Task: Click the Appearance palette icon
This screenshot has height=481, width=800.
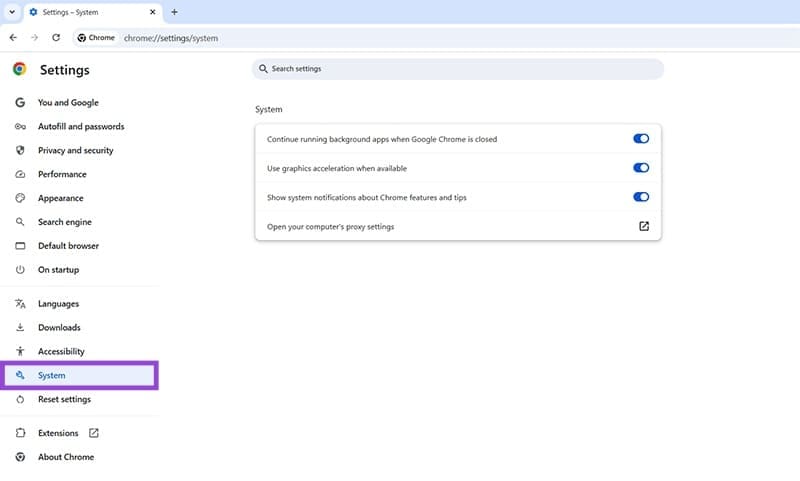Action: (20, 198)
